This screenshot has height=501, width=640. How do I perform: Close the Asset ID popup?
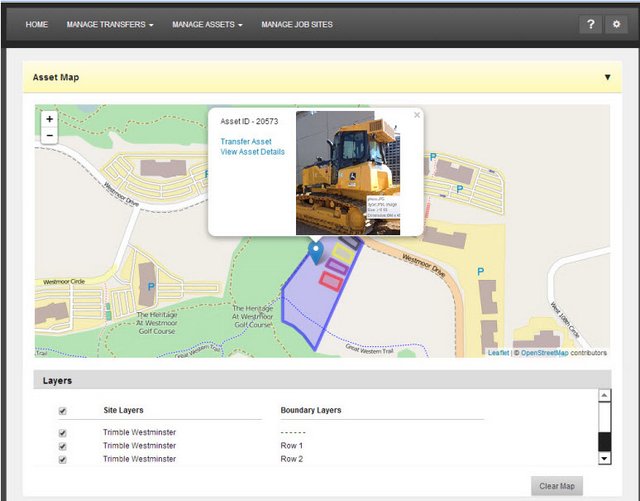point(417,115)
